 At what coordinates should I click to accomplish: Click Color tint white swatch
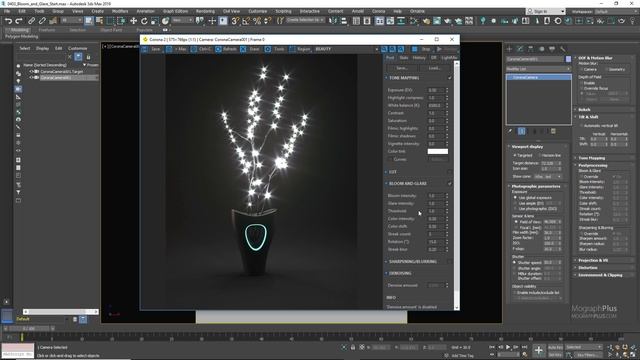[438, 151]
